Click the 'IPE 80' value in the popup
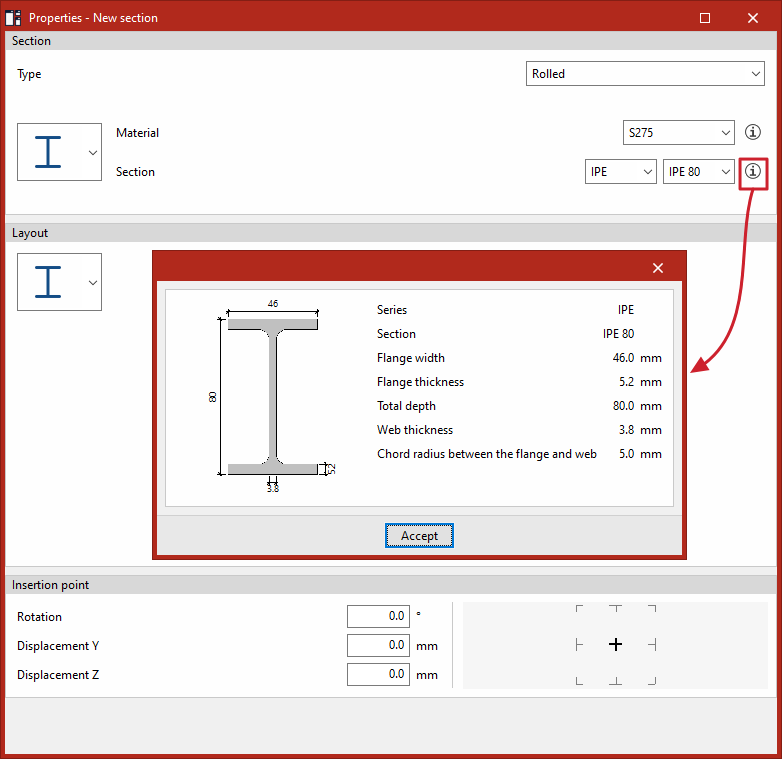The height and width of the screenshot is (759, 782). point(618,334)
